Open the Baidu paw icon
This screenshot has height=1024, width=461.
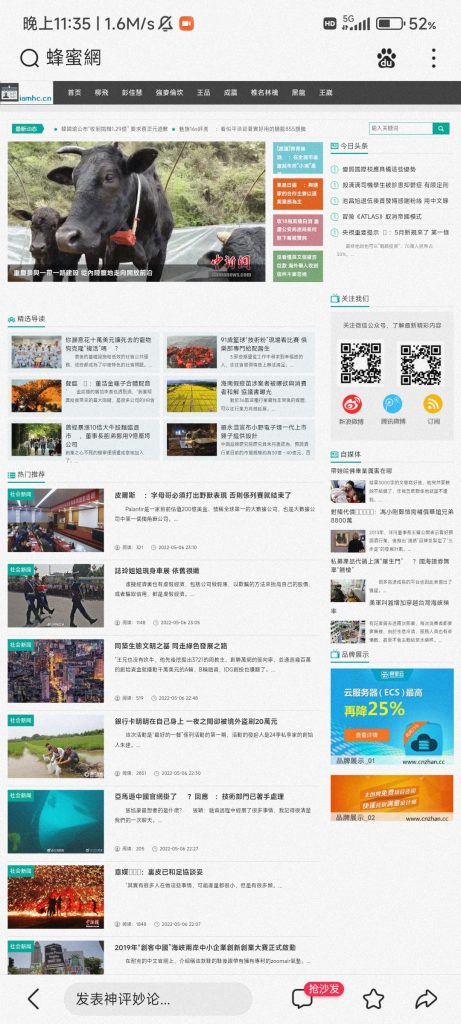pyautogui.click(x=387, y=58)
